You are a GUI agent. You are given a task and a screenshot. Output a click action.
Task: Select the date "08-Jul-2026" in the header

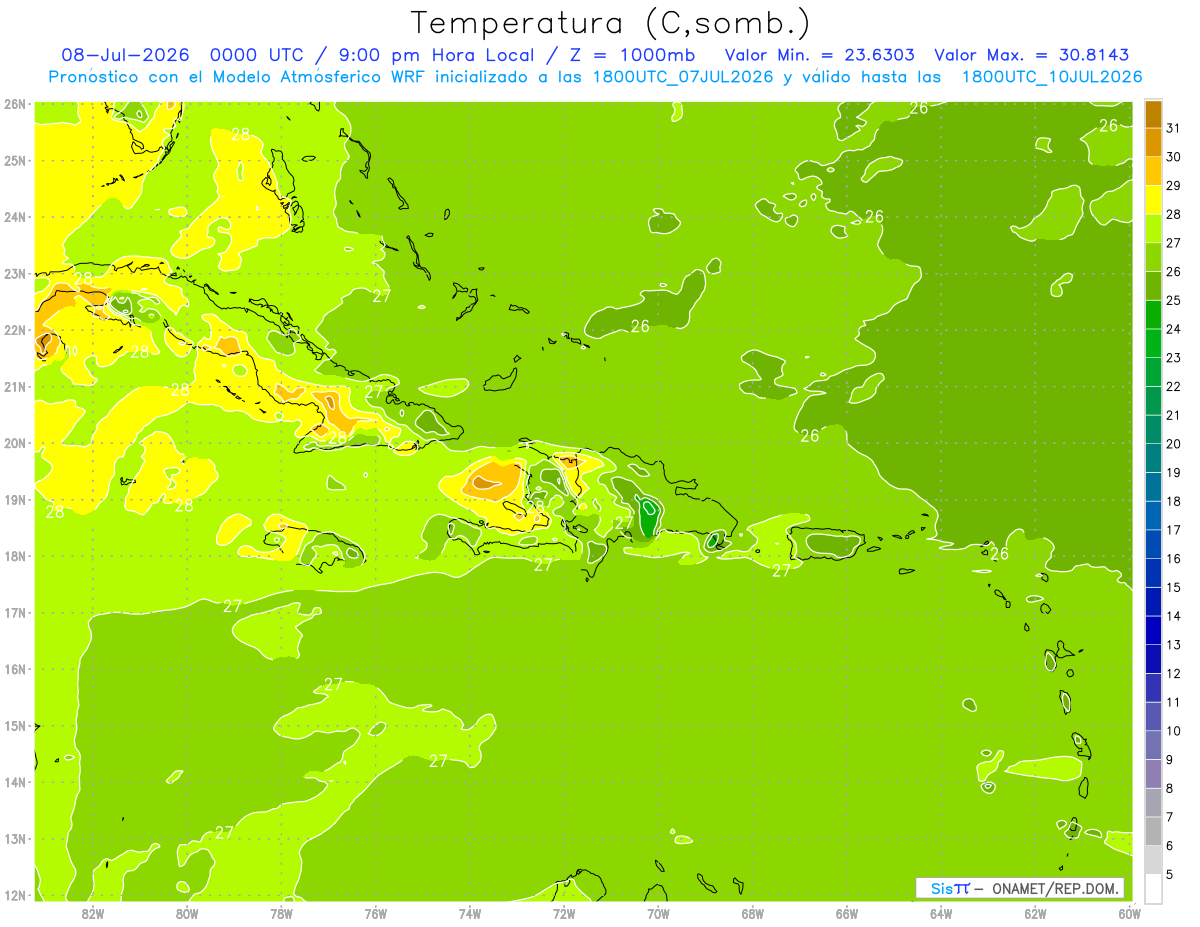click(124, 55)
